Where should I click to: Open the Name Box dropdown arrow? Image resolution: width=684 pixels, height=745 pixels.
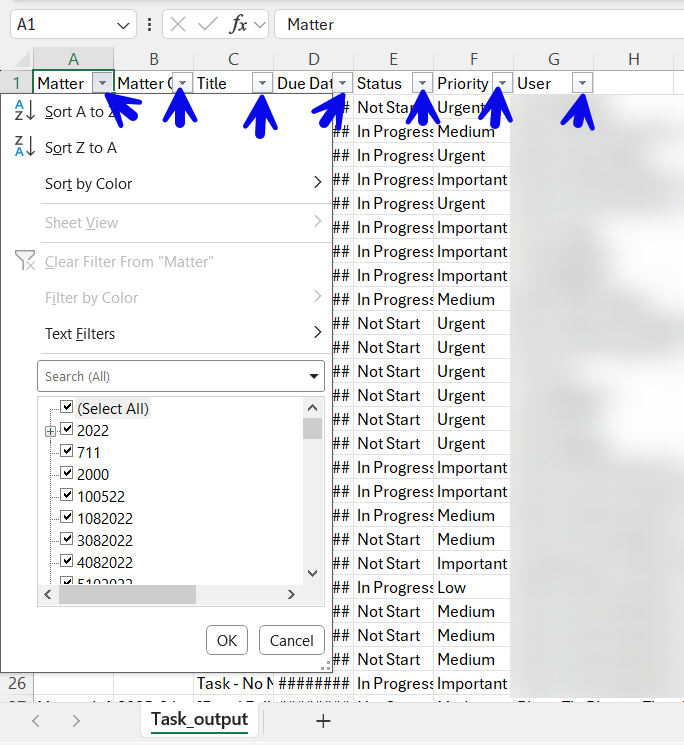123,25
